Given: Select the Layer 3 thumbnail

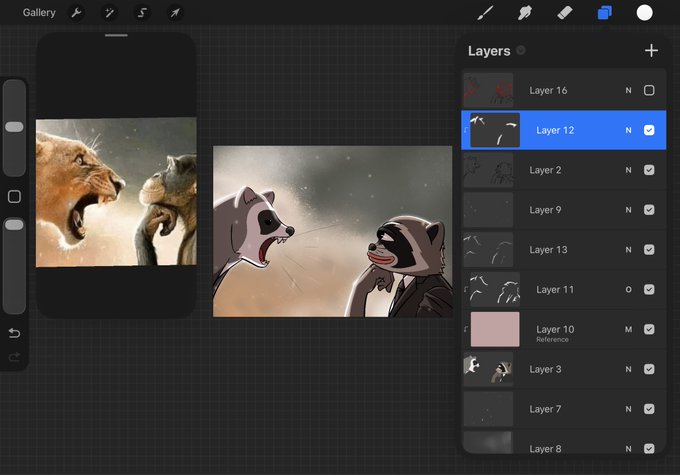Looking at the screenshot, I should [x=488, y=369].
